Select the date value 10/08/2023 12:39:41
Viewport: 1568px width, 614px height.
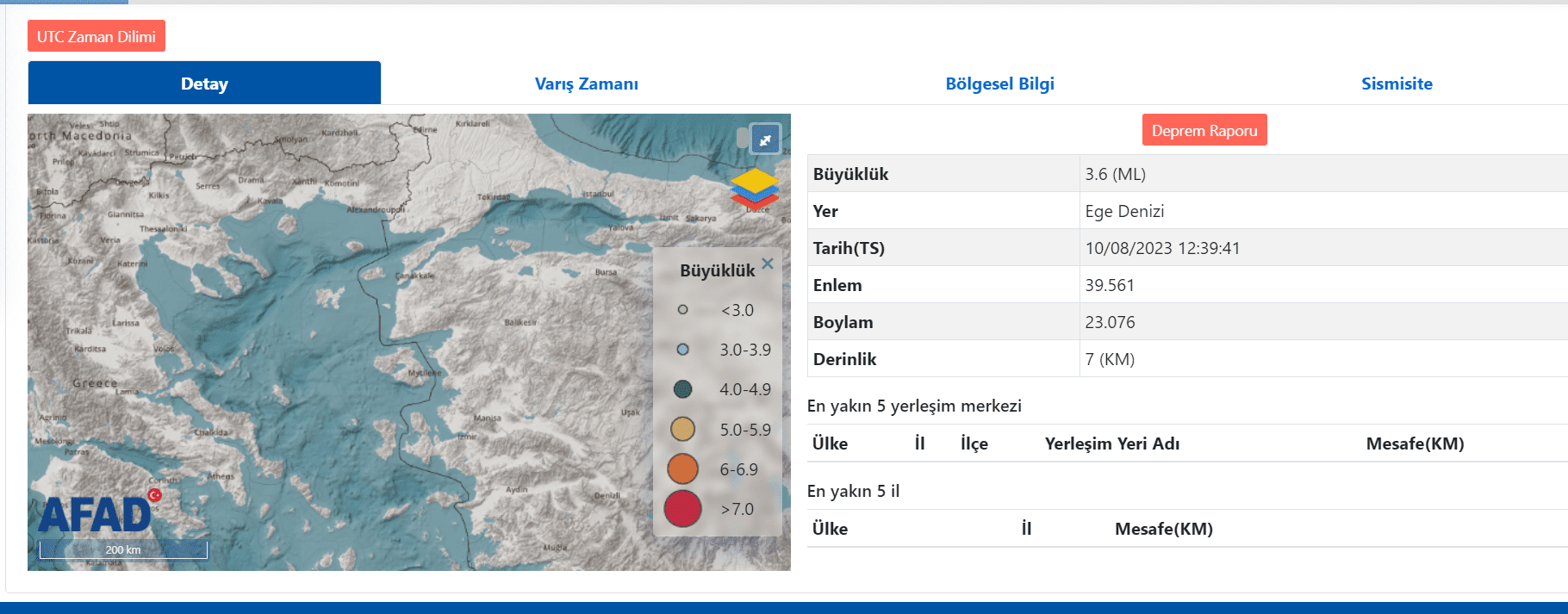click(1162, 248)
